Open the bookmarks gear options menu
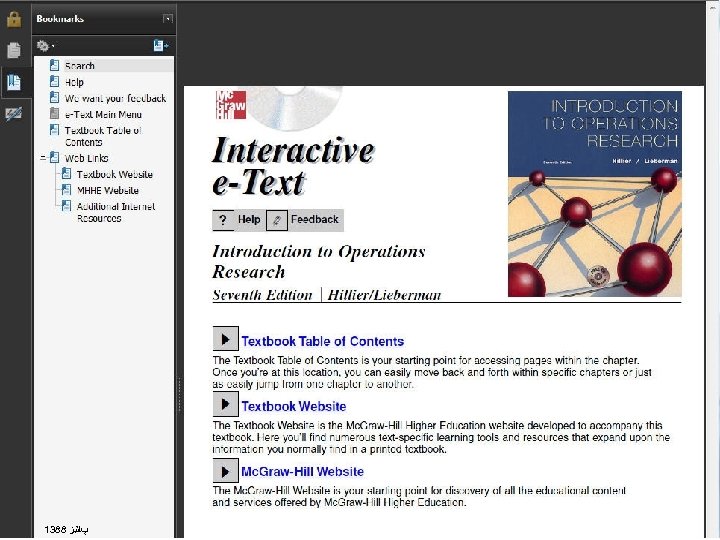Image resolution: width=720 pixels, height=540 pixels. tap(45, 45)
